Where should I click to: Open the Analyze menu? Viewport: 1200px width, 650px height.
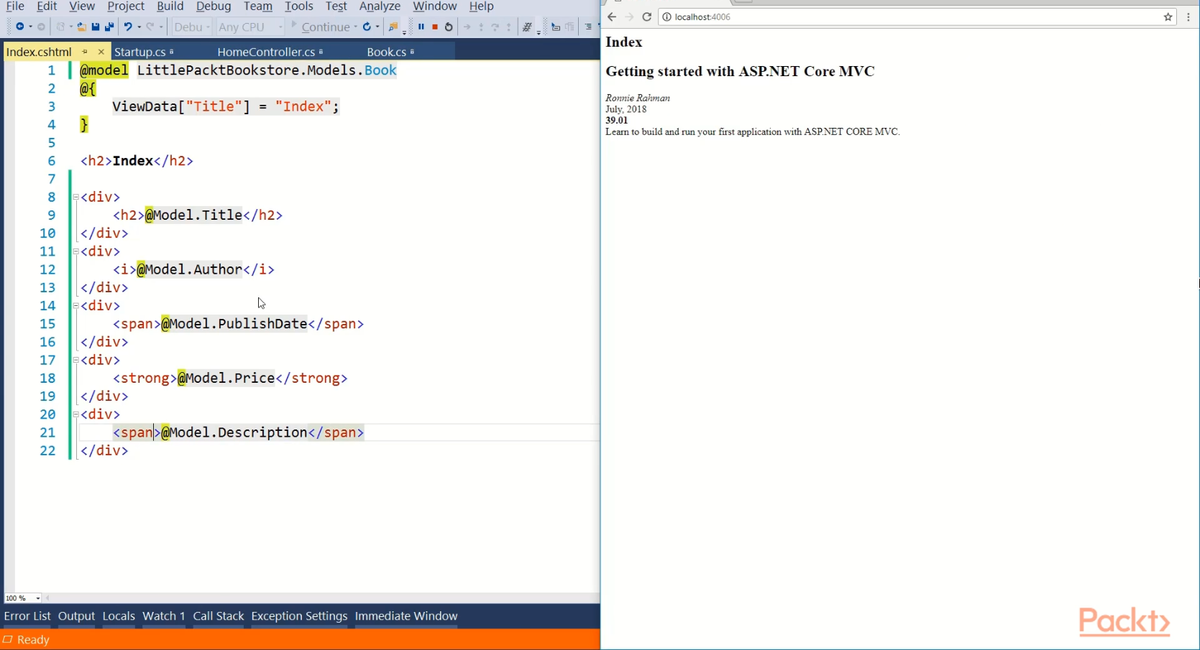click(x=380, y=6)
